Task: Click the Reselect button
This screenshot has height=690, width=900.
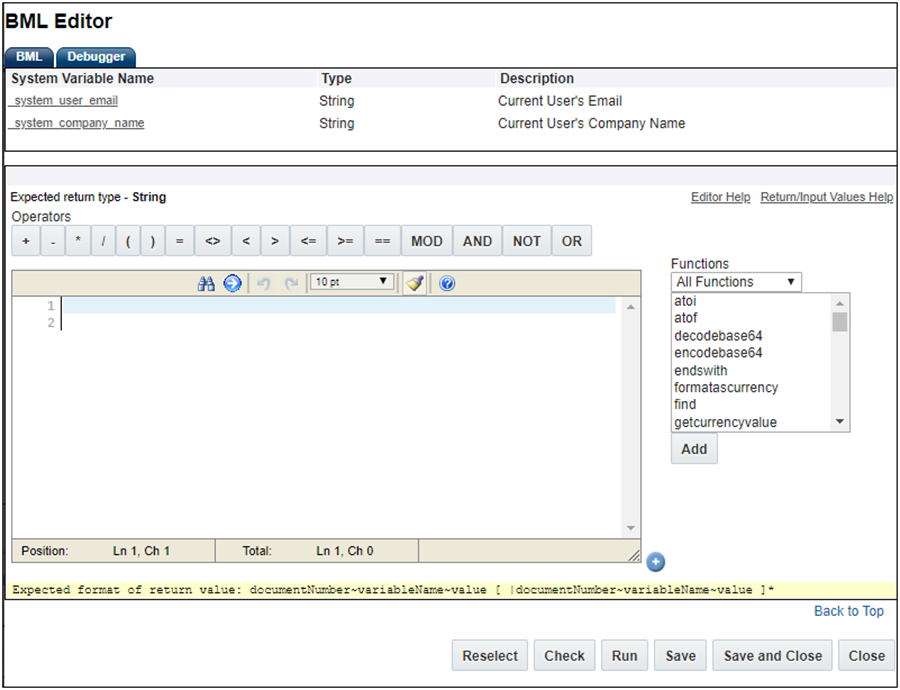Action: click(490, 656)
